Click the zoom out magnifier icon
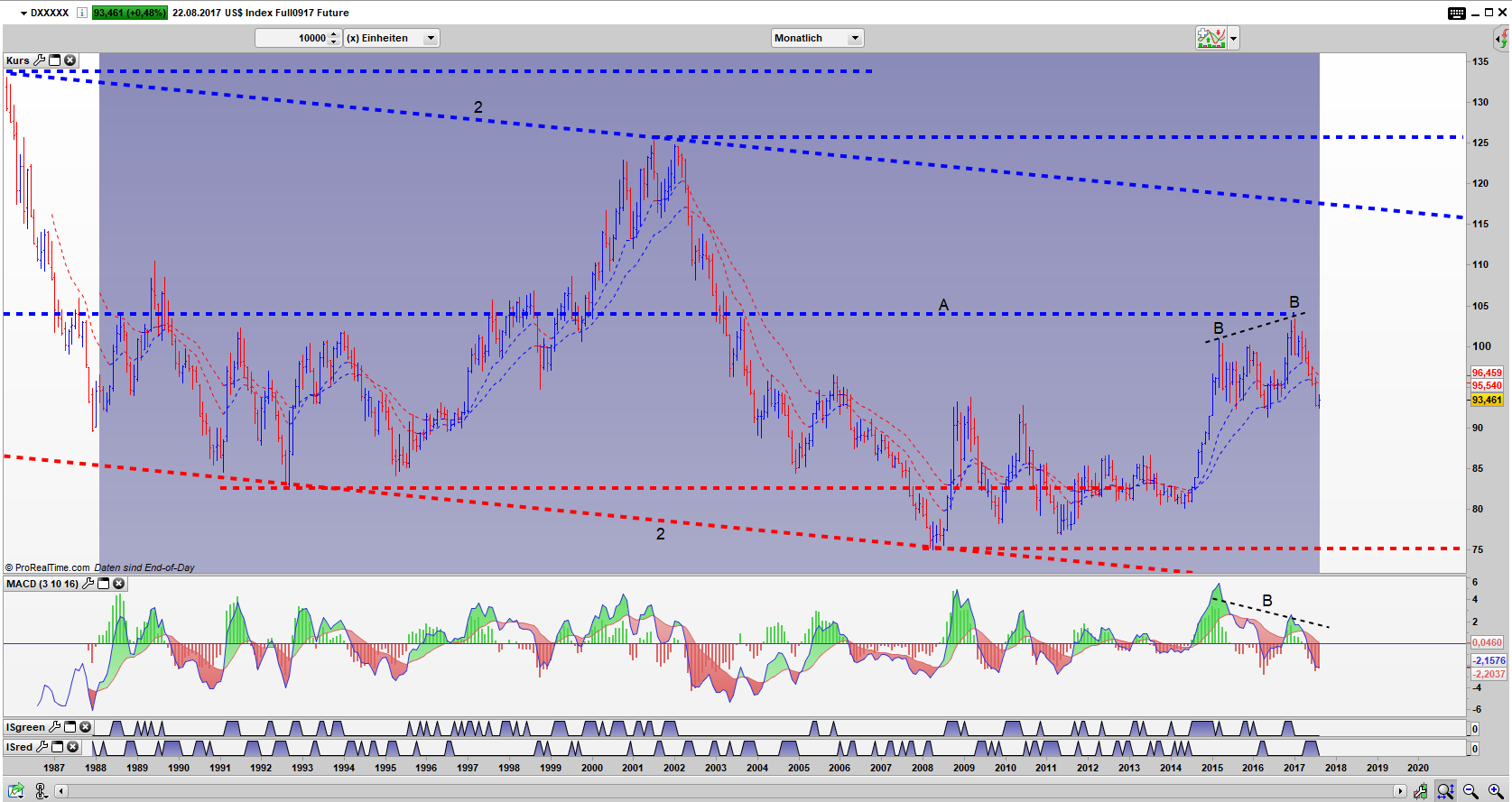Image resolution: width=1512 pixels, height=802 pixels. pos(1470,791)
